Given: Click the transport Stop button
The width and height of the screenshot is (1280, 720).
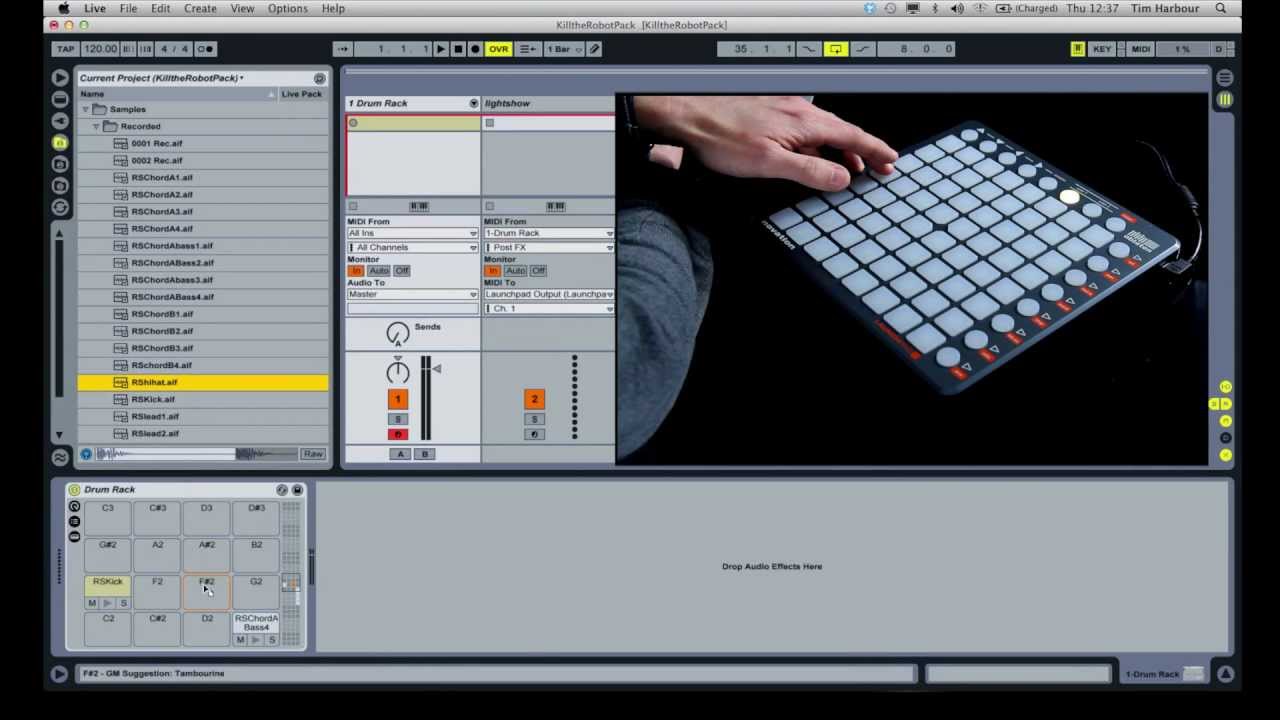Looking at the screenshot, I should 457,49.
